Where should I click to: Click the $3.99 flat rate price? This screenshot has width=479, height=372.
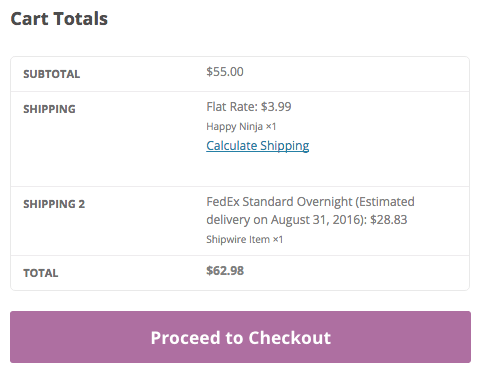276,107
